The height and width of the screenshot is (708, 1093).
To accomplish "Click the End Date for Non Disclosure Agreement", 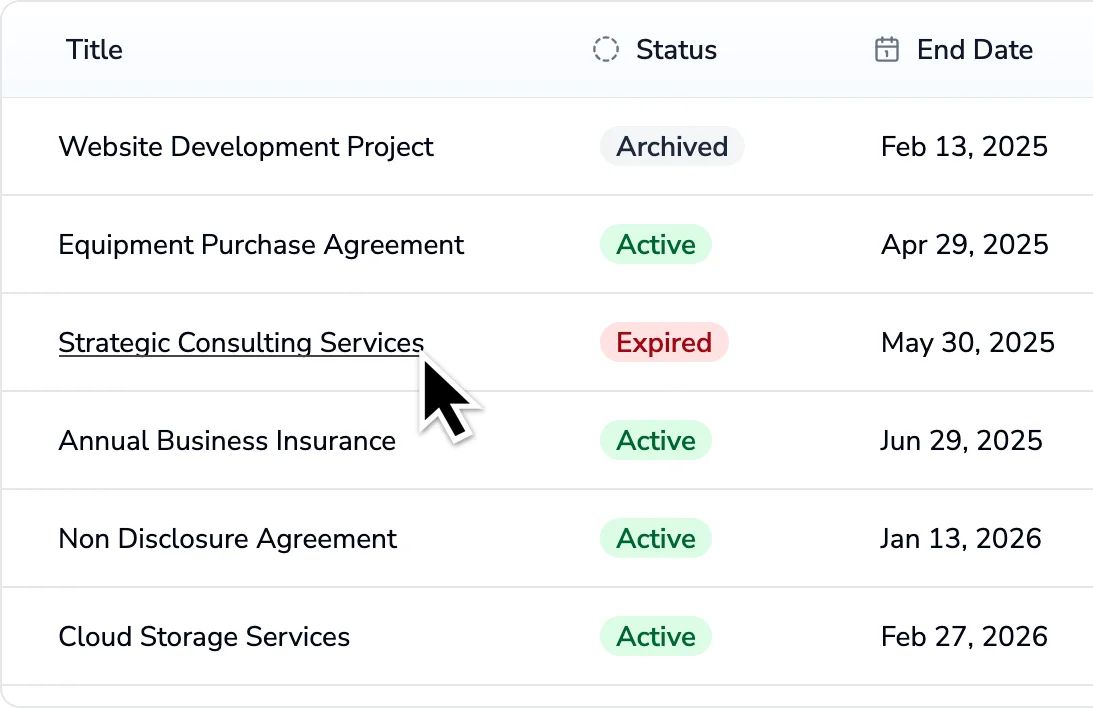I will coord(961,538).
